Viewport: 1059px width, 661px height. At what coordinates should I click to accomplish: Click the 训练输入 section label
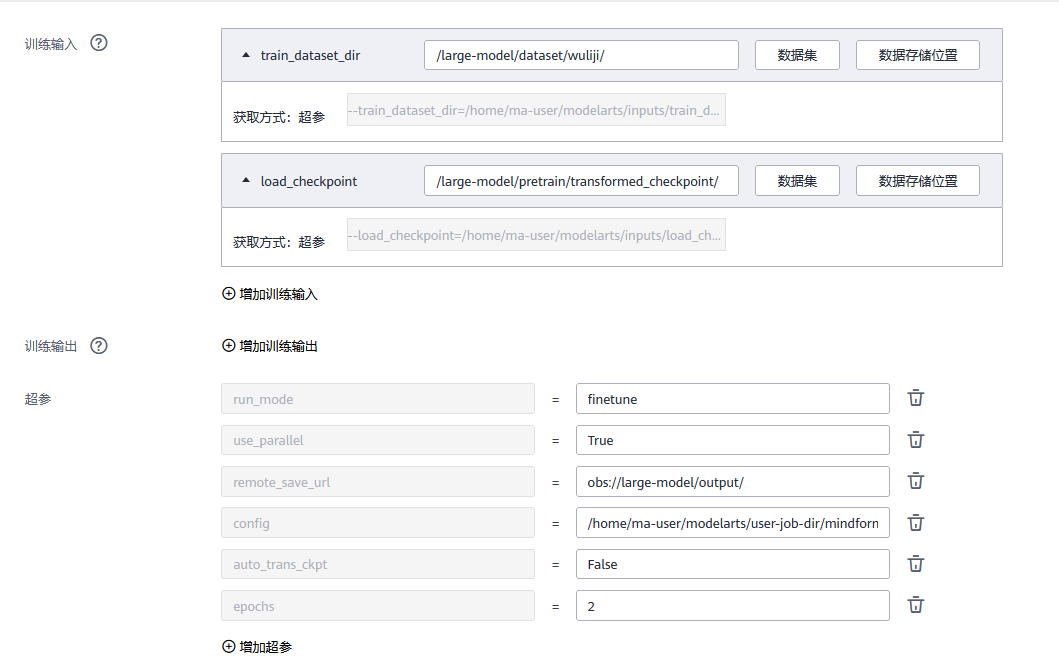[51, 44]
